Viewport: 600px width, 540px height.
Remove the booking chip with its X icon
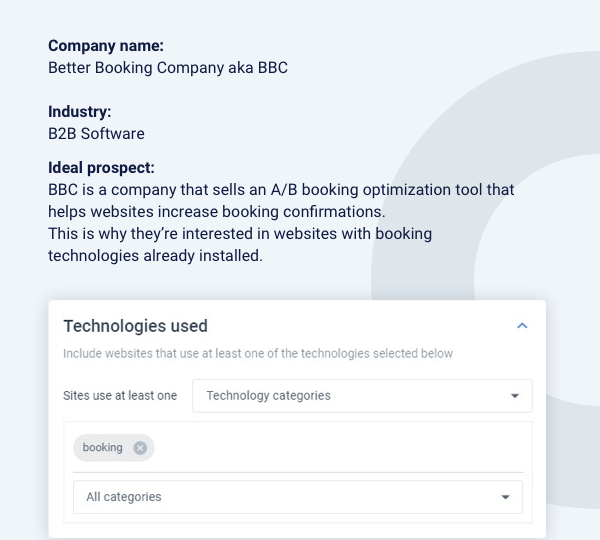point(140,448)
